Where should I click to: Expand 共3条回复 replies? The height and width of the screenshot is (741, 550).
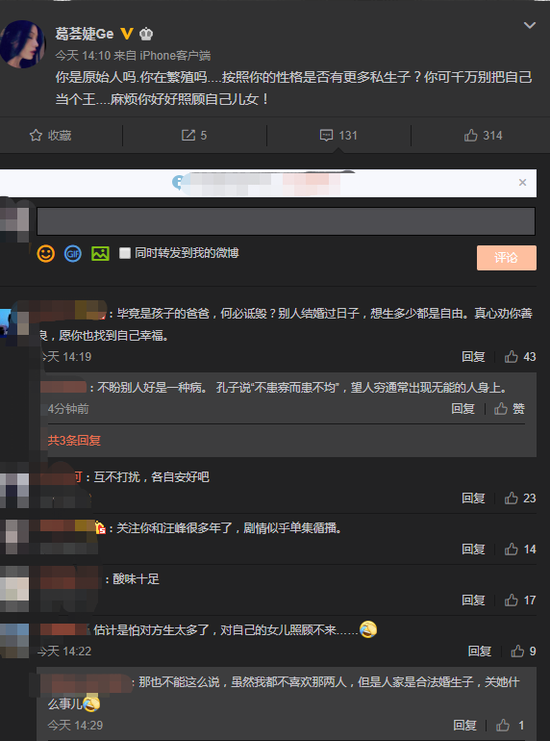74,440
